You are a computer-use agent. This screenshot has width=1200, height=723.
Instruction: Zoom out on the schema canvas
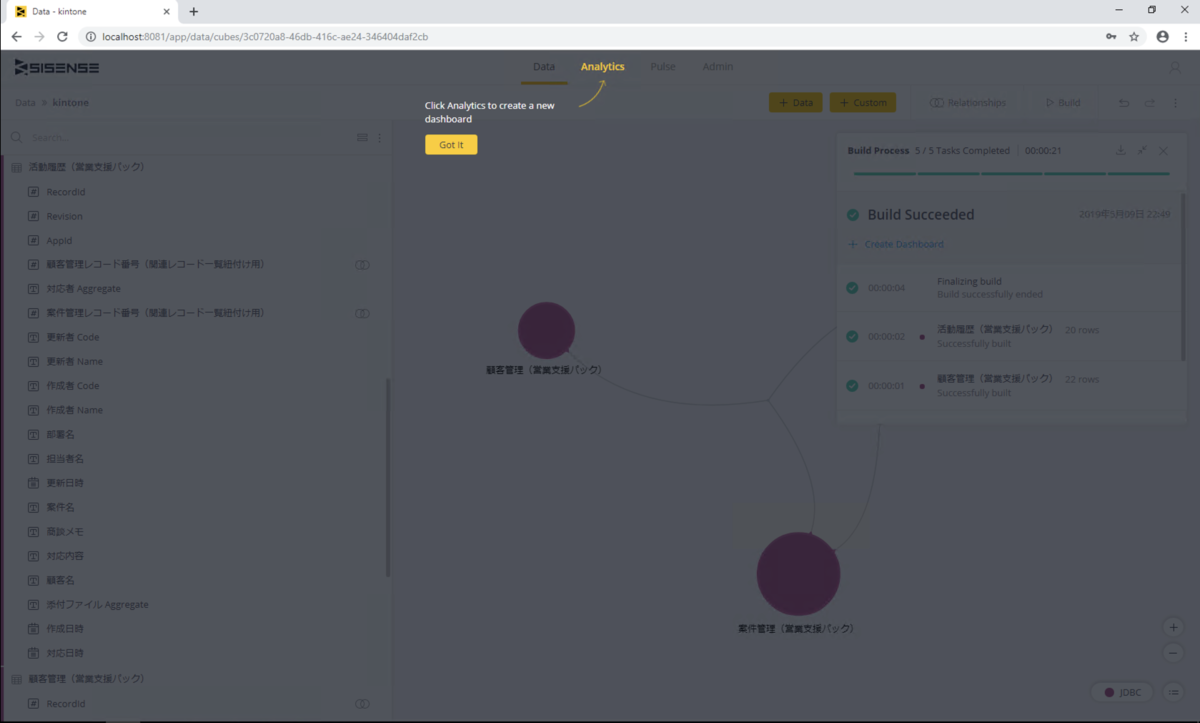[1173, 652]
